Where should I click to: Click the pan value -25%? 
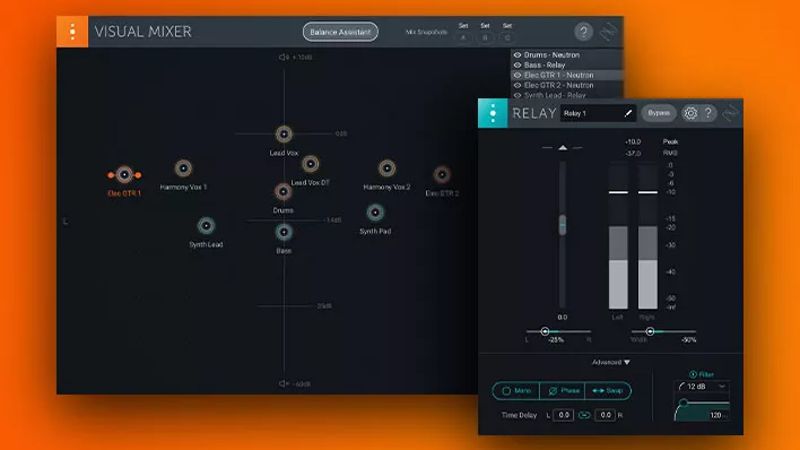[556, 340]
